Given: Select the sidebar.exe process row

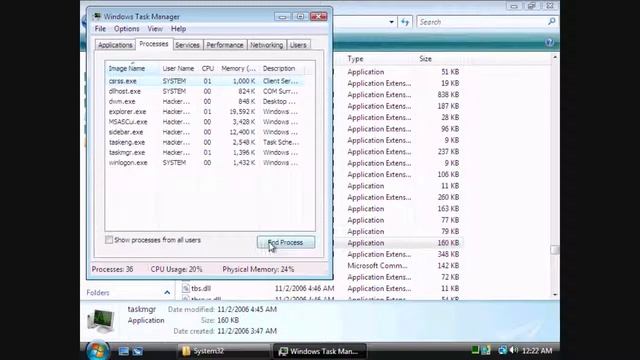Looking at the screenshot, I should 205,132.
